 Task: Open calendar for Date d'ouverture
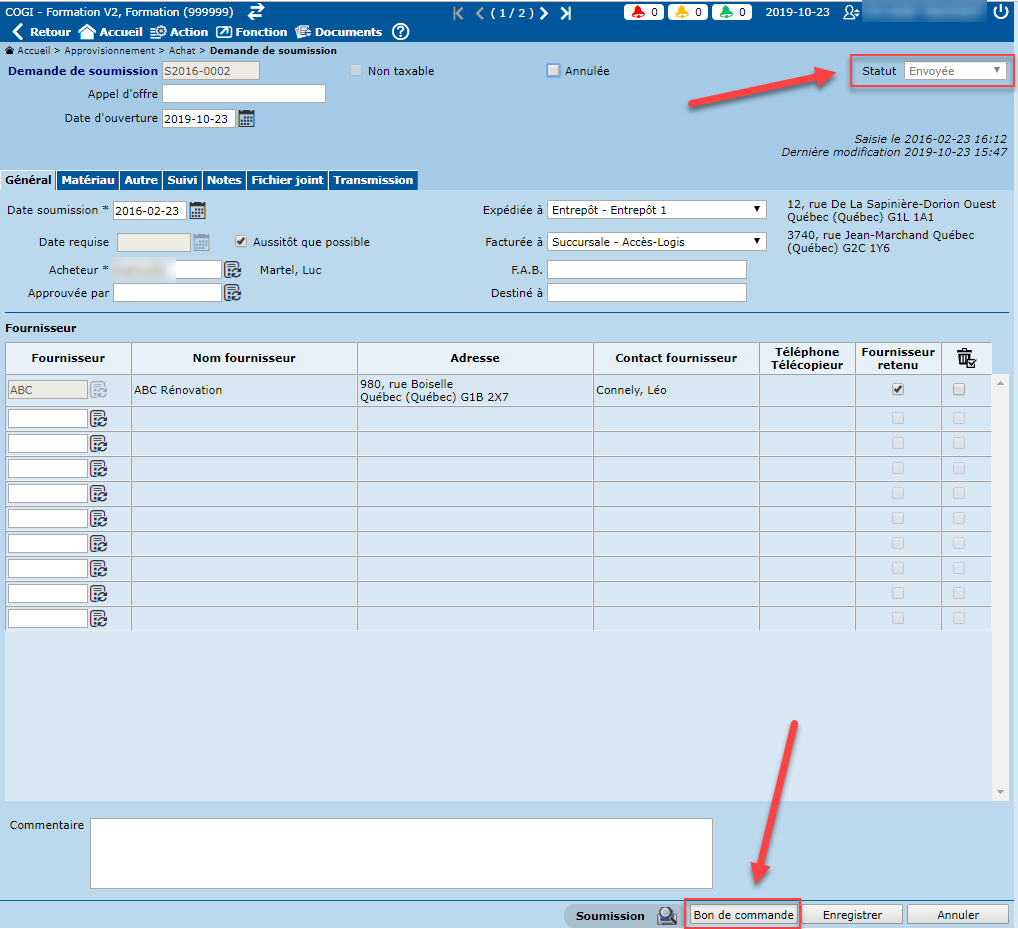(x=246, y=119)
